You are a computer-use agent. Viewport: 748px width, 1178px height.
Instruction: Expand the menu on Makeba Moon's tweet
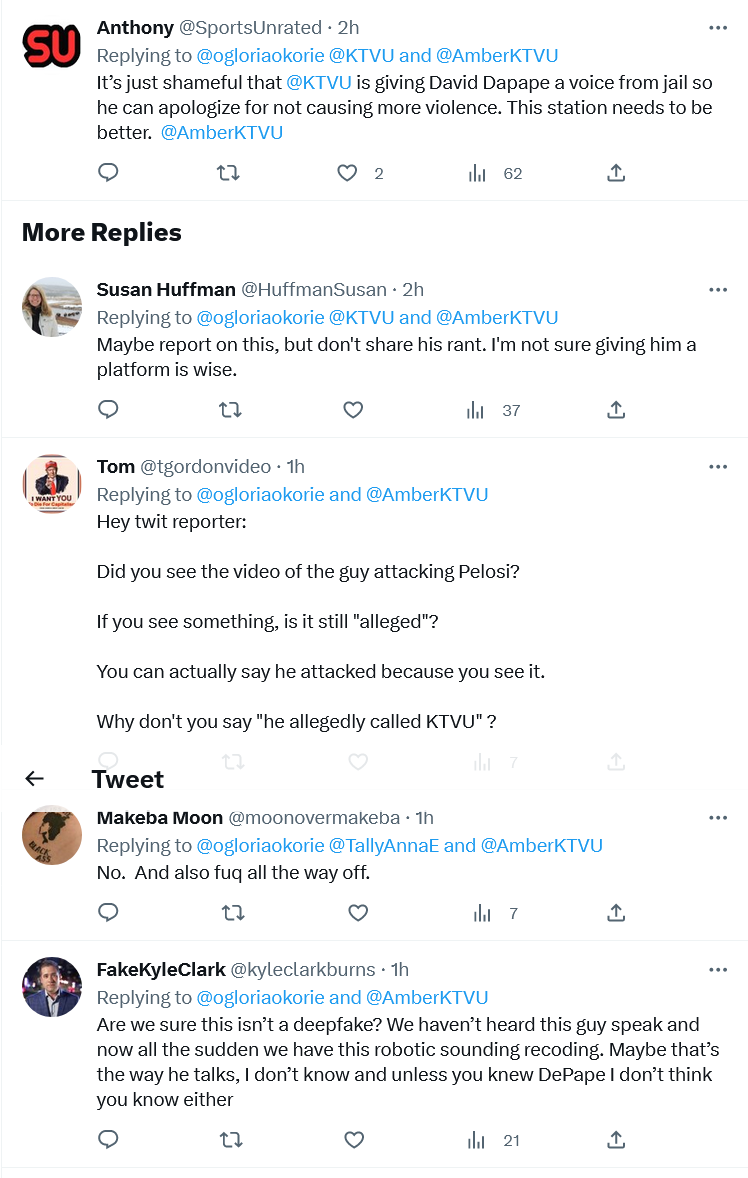(x=718, y=817)
